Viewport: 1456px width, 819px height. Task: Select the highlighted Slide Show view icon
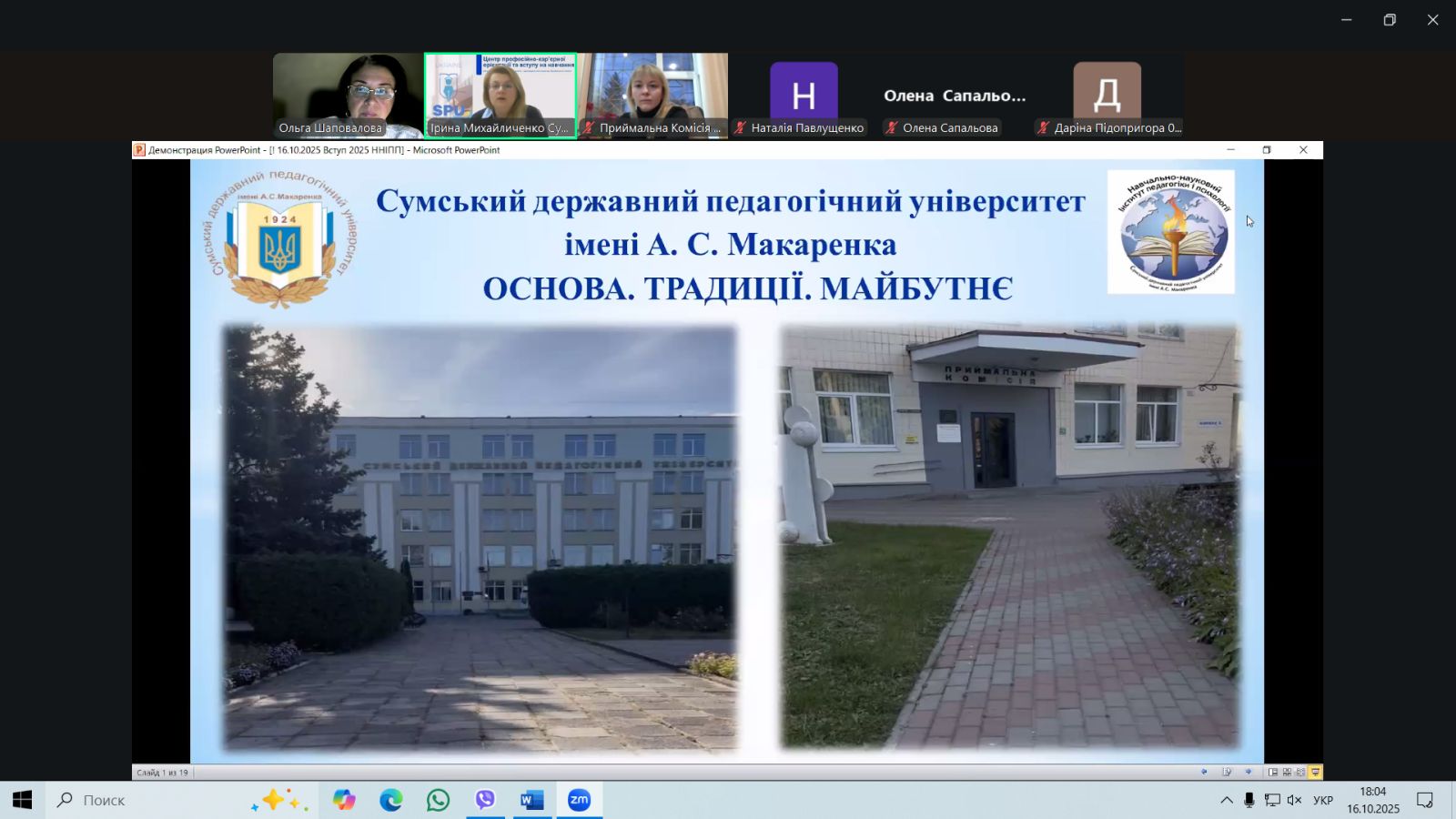(1315, 773)
